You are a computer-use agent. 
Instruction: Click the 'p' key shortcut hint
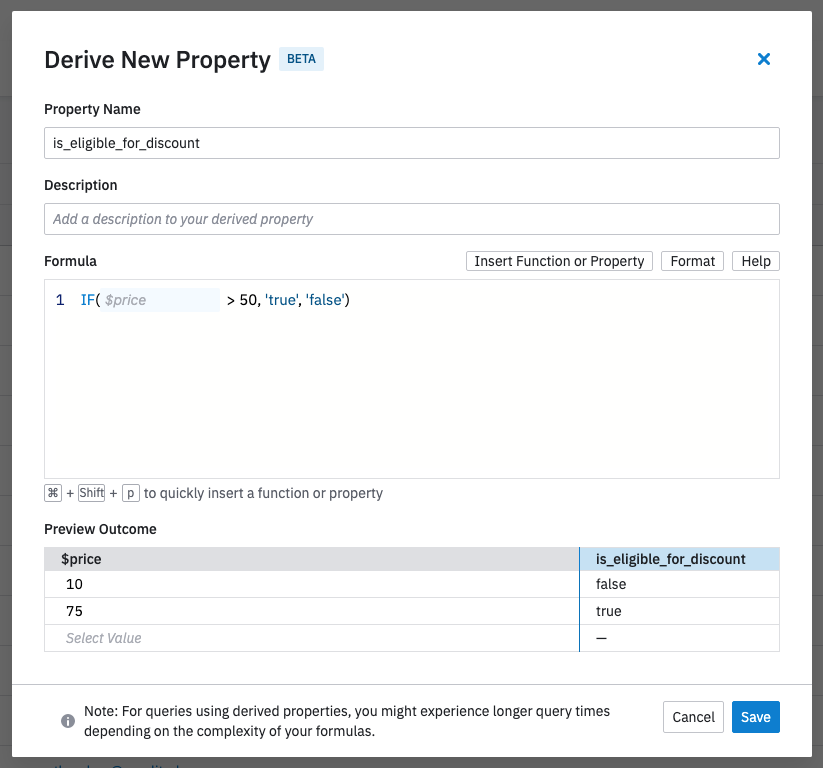(x=130, y=493)
